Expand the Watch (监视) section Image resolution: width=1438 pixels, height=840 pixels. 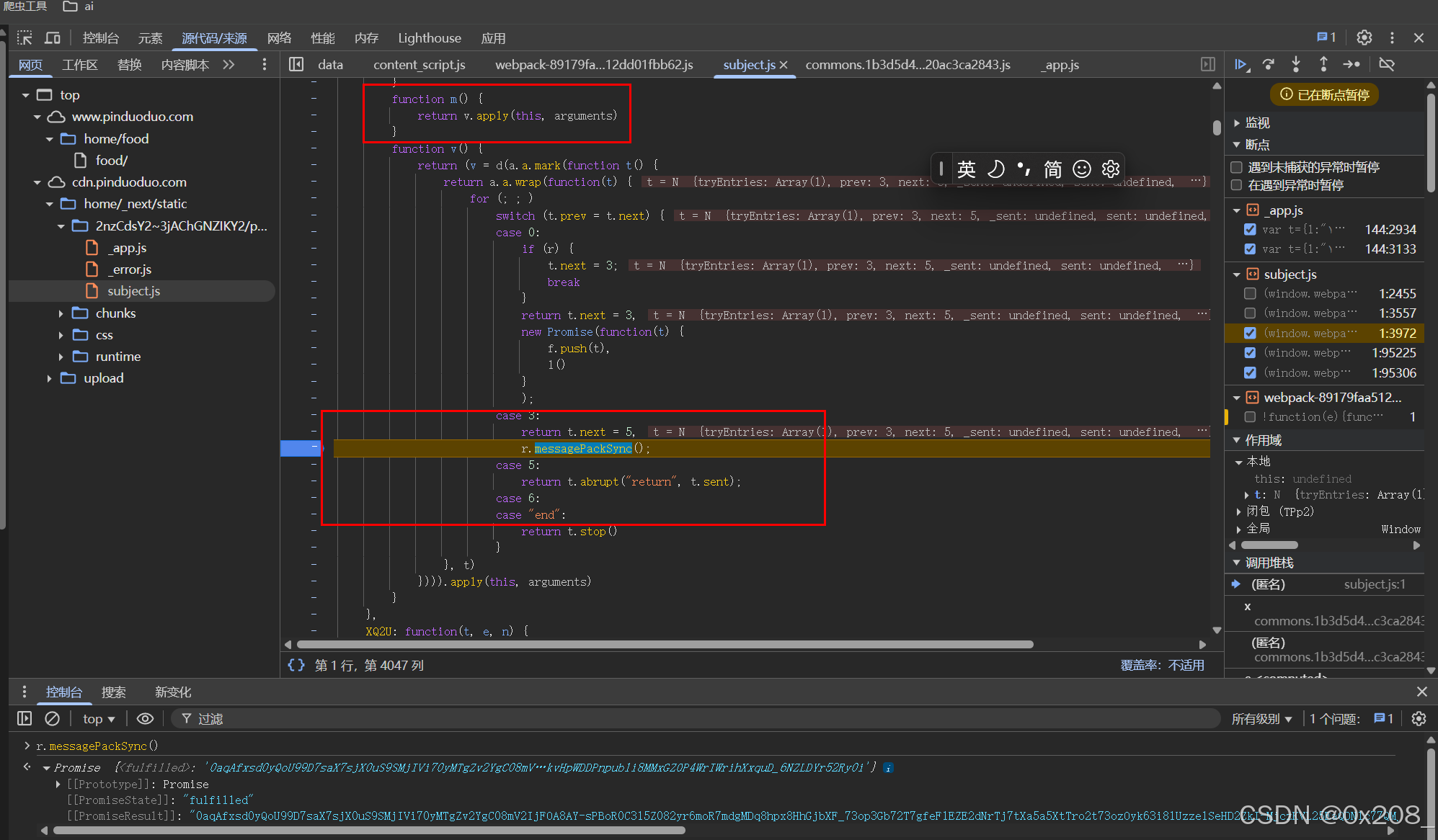(x=1237, y=123)
